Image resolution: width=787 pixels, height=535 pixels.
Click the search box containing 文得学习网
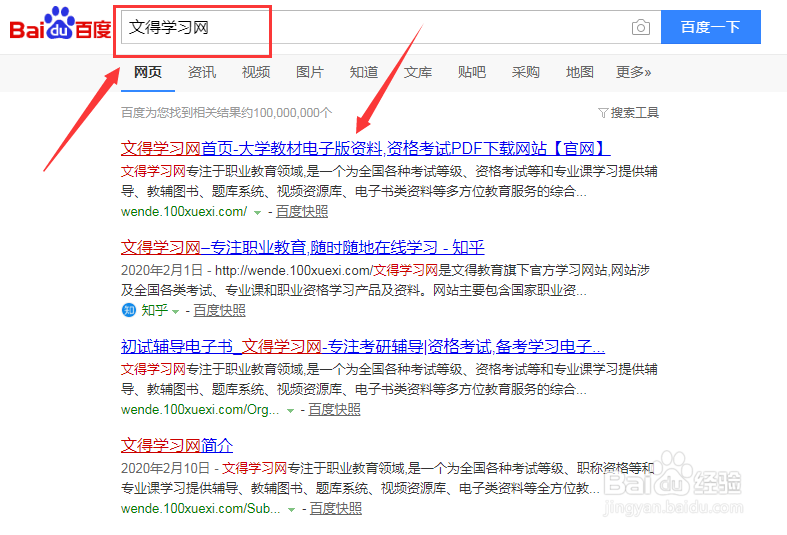click(x=390, y=27)
